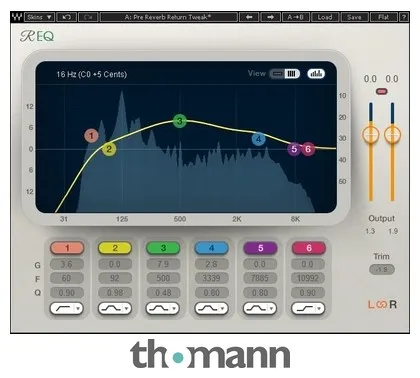Select band 5 node on the EQ graph

click(294, 149)
